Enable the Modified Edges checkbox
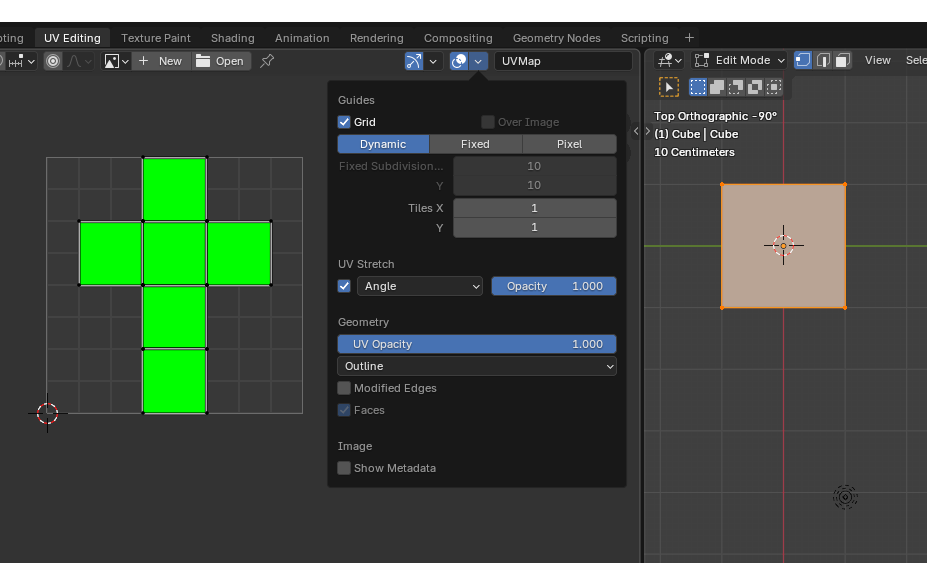Image resolution: width=927 pixels, height=563 pixels. point(344,388)
